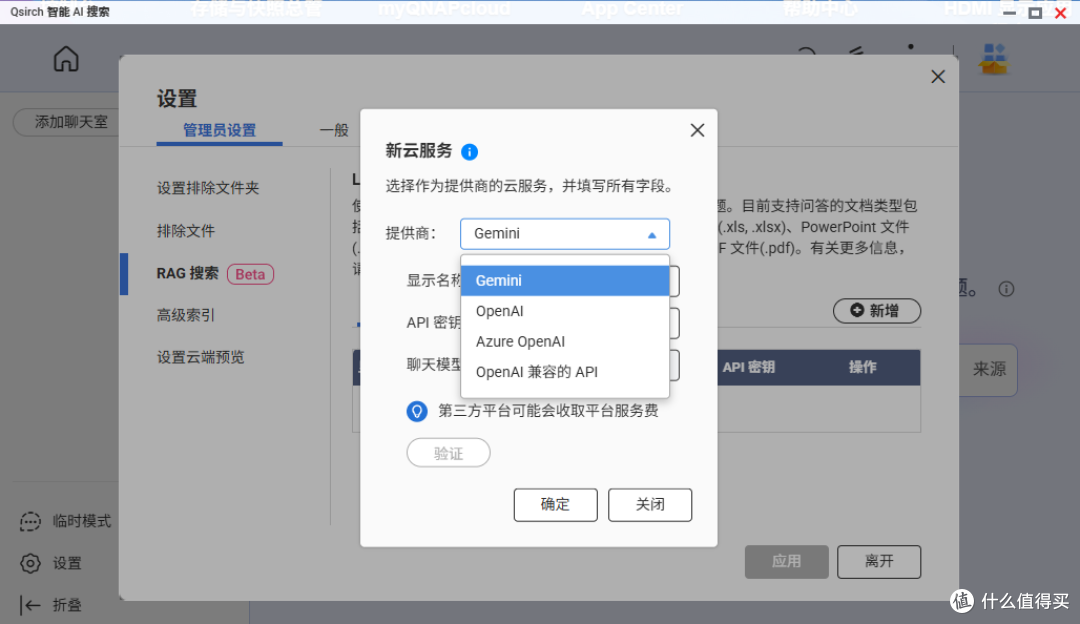Click the 来源 button on the right
This screenshot has height=624, width=1080.
988,369
